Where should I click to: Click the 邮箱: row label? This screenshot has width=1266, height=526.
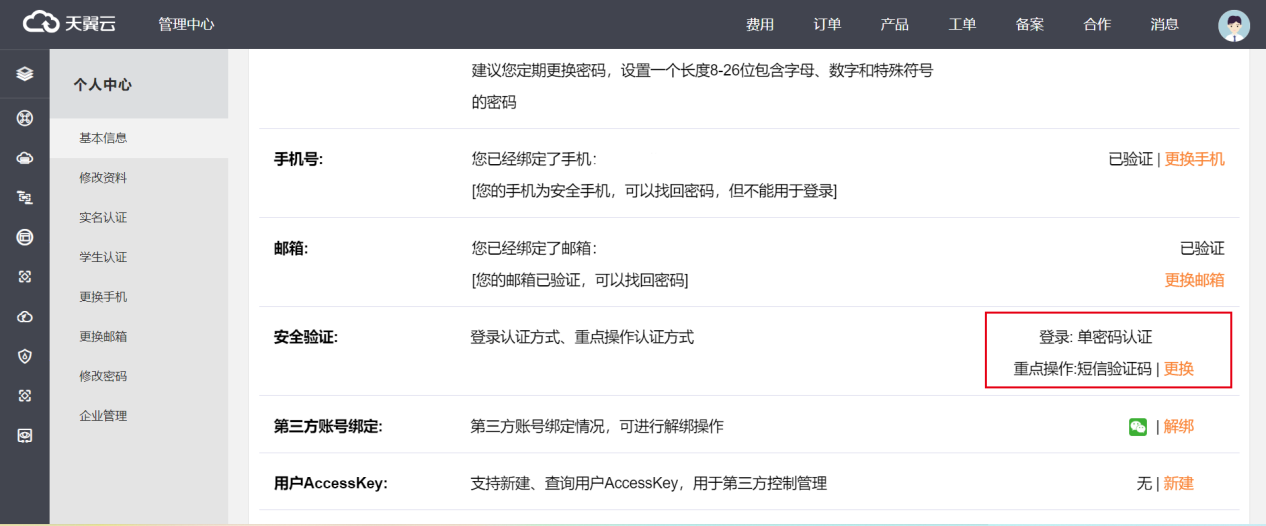tap(291, 248)
